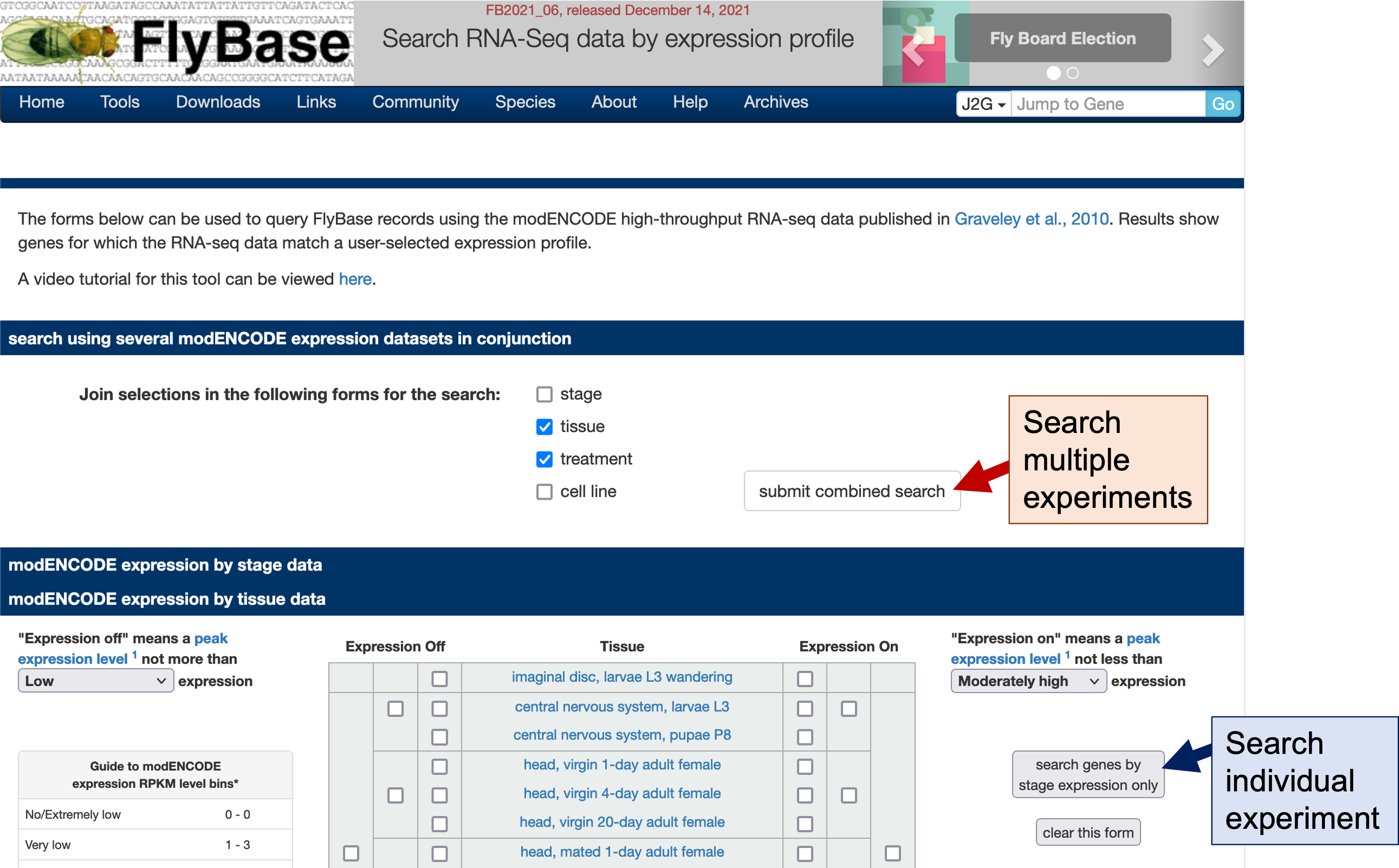Viewport: 1399px width, 868px height.
Task: Click submit combined search button
Action: pos(851,491)
